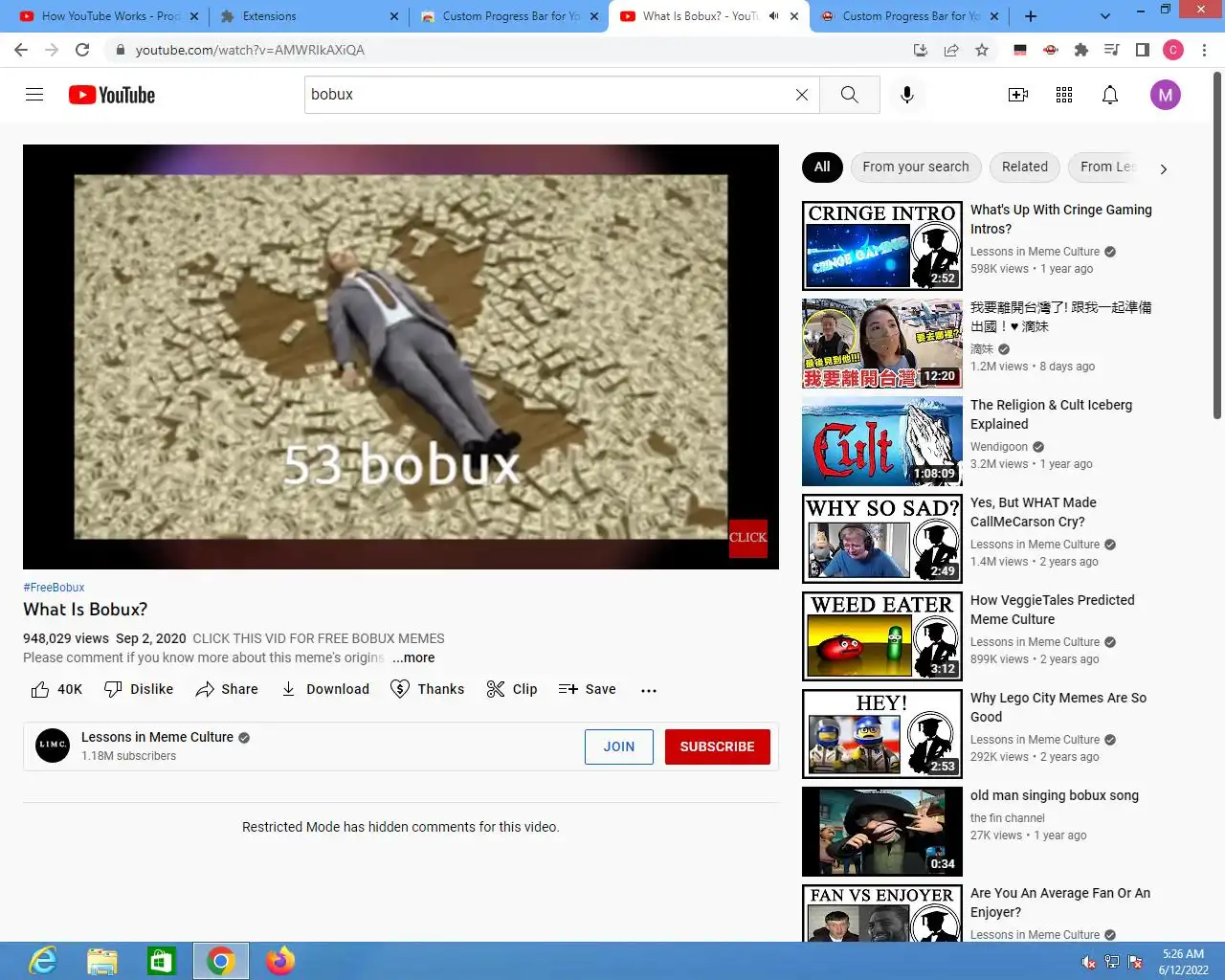
Task: Click the video player area
Action: 401,357
